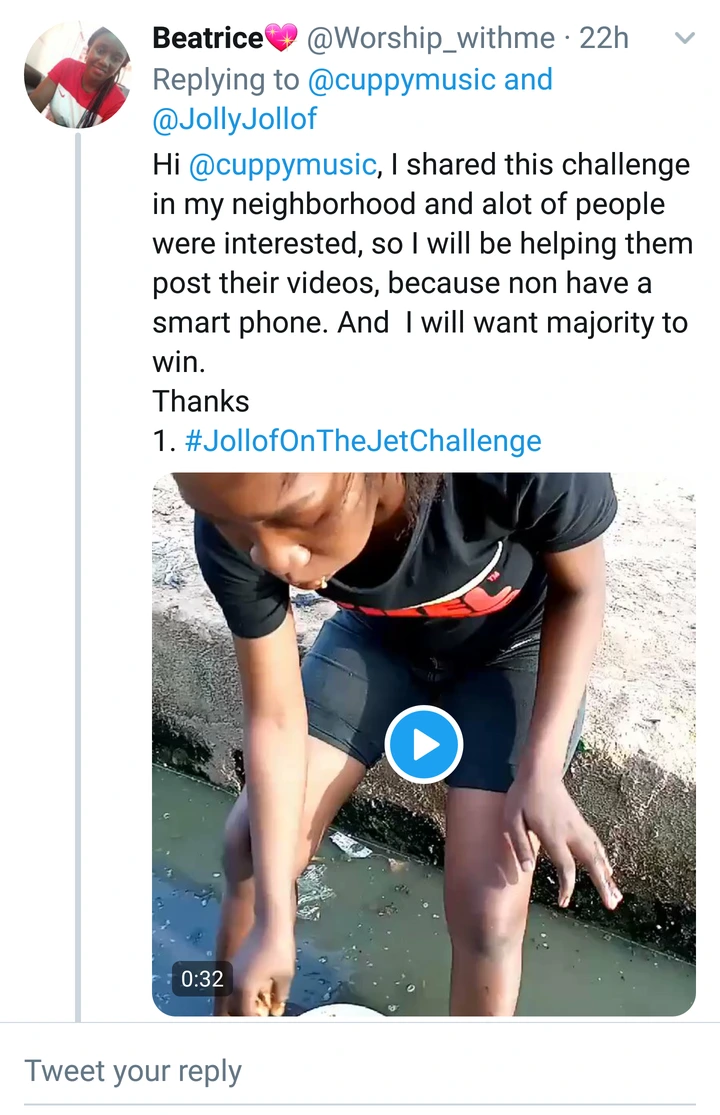Click the "Thanks" line in the tweet
Screen dimensions: 720x1115
[x=201, y=401]
